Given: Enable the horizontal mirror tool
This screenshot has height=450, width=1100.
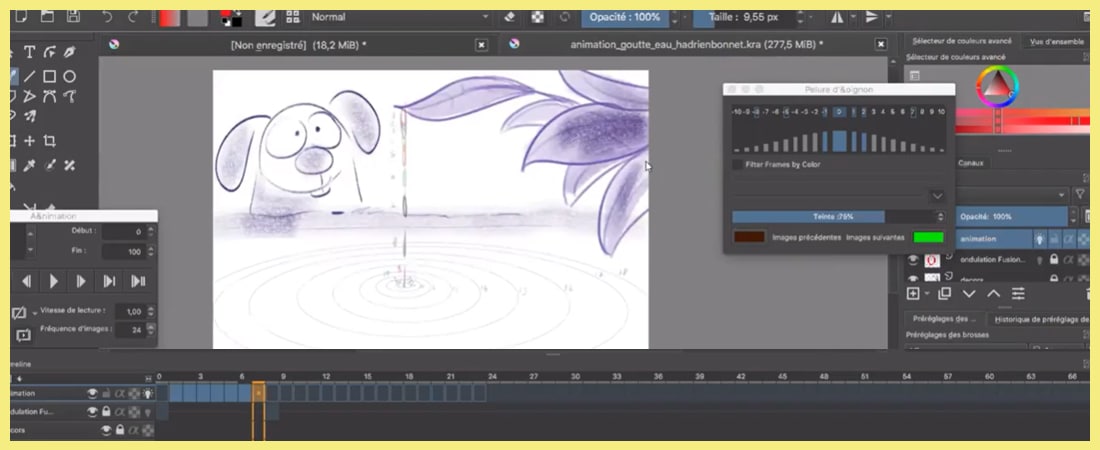Looking at the screenshot, I should click(837, 17).
